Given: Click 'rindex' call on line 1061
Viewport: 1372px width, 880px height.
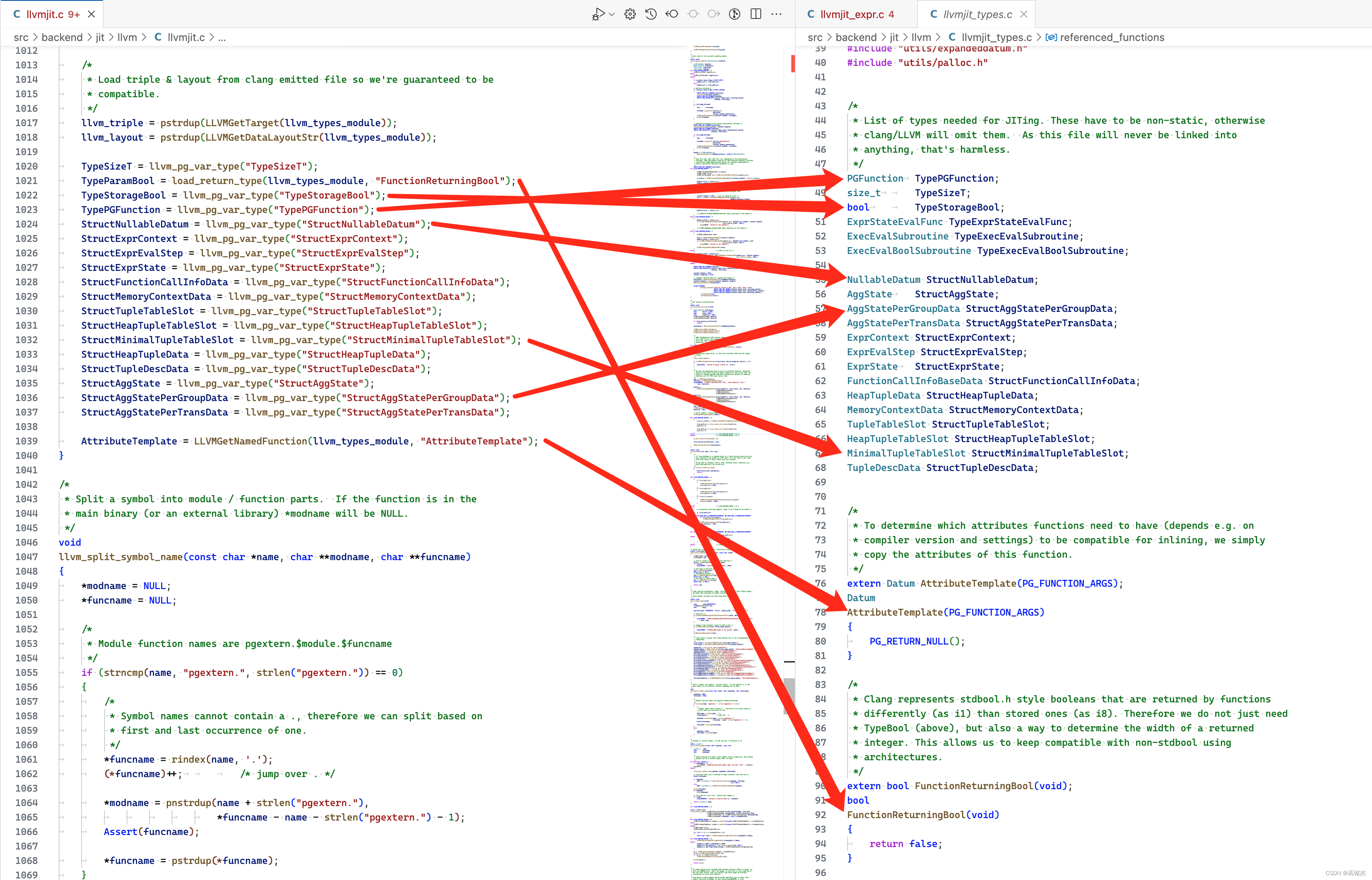Looking at the screenshot, I should [x=188, y=759].
